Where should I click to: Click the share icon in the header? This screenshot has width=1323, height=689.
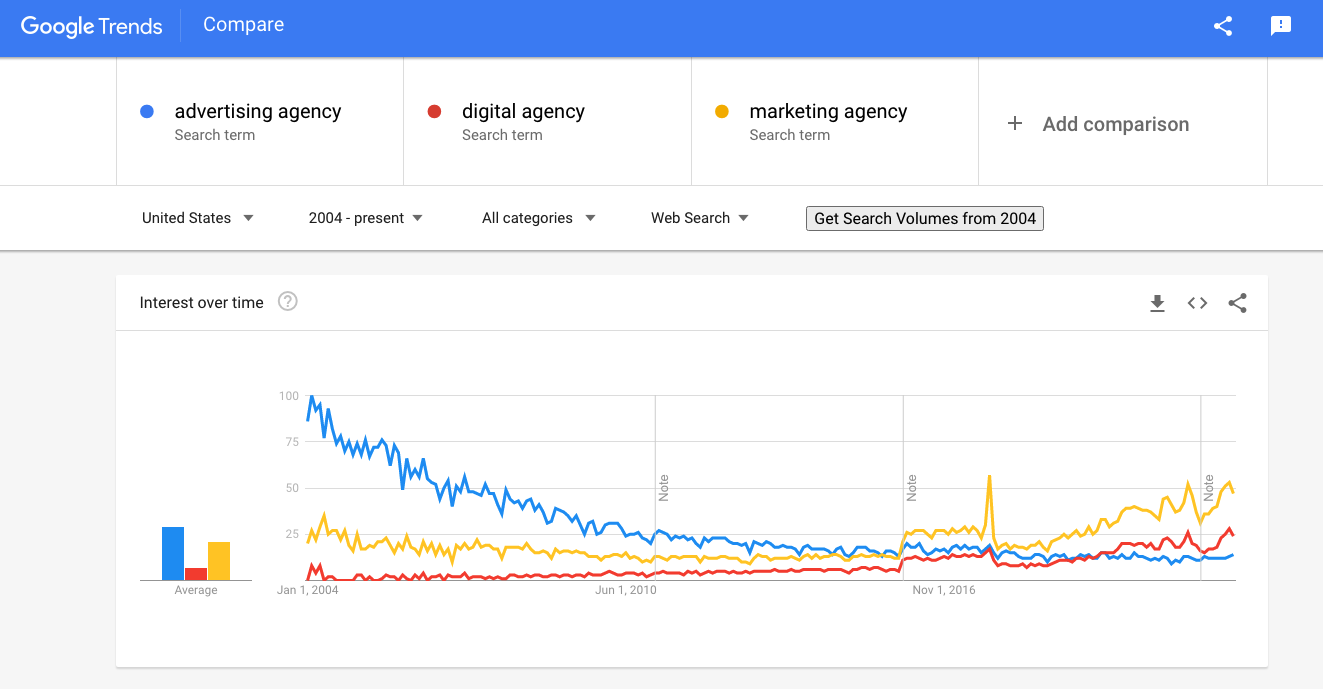pos(1222,26)
